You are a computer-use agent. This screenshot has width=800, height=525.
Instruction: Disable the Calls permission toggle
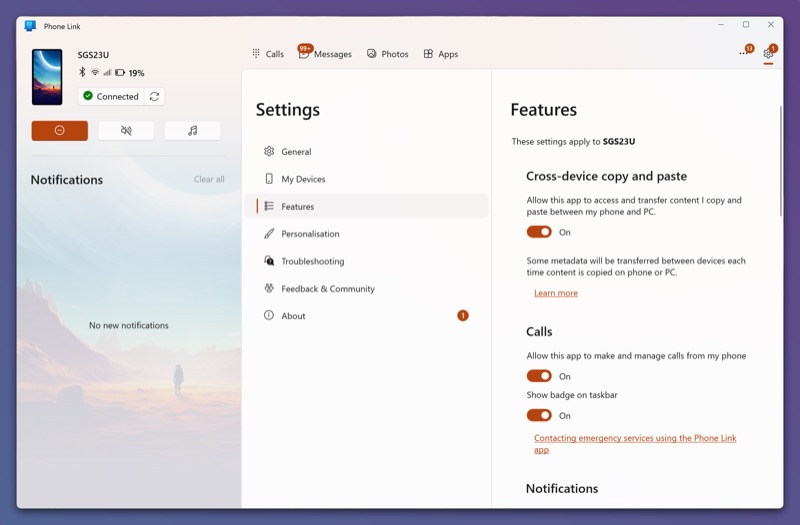[x=539, y=376]
